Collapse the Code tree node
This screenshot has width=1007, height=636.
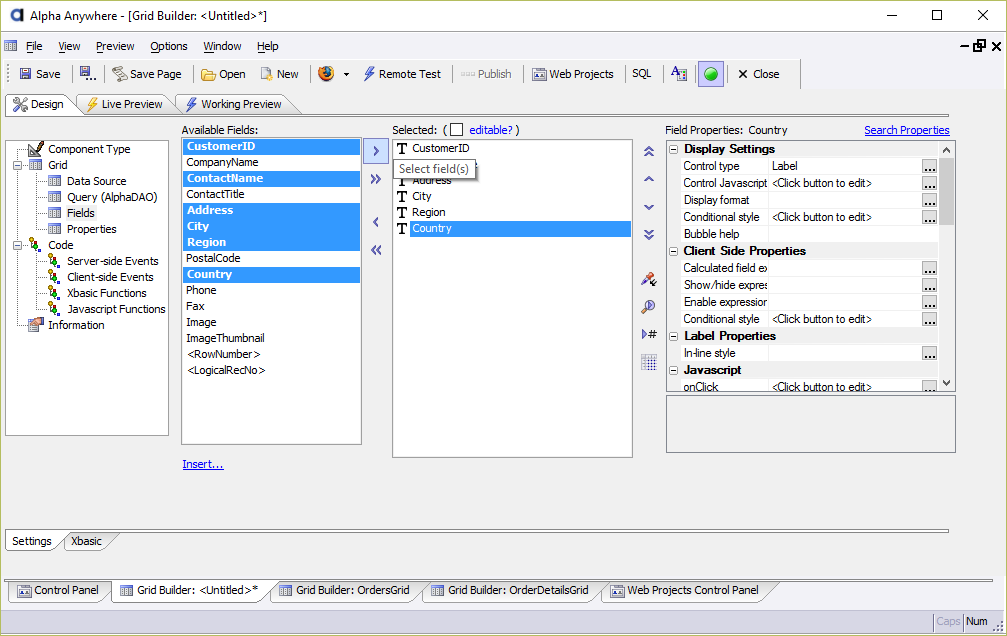tap(17, 245)
